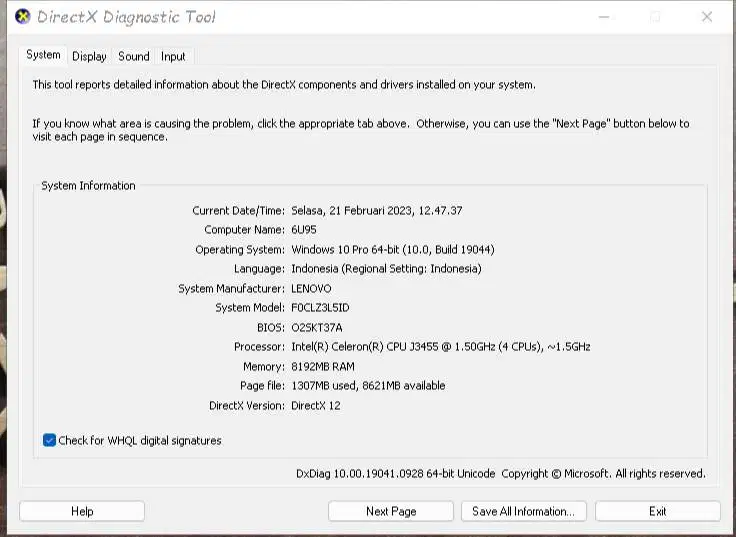Select the date text 'Selasa, 21 Februari 2023'
The image size is (736, 537).
pos(351,211)
